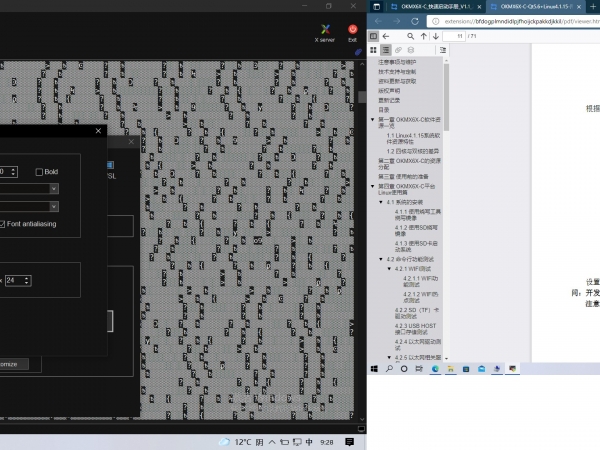This screenshot has height=450, width=600.
Task: Show PDF thumbnails view
Action: 373,49
